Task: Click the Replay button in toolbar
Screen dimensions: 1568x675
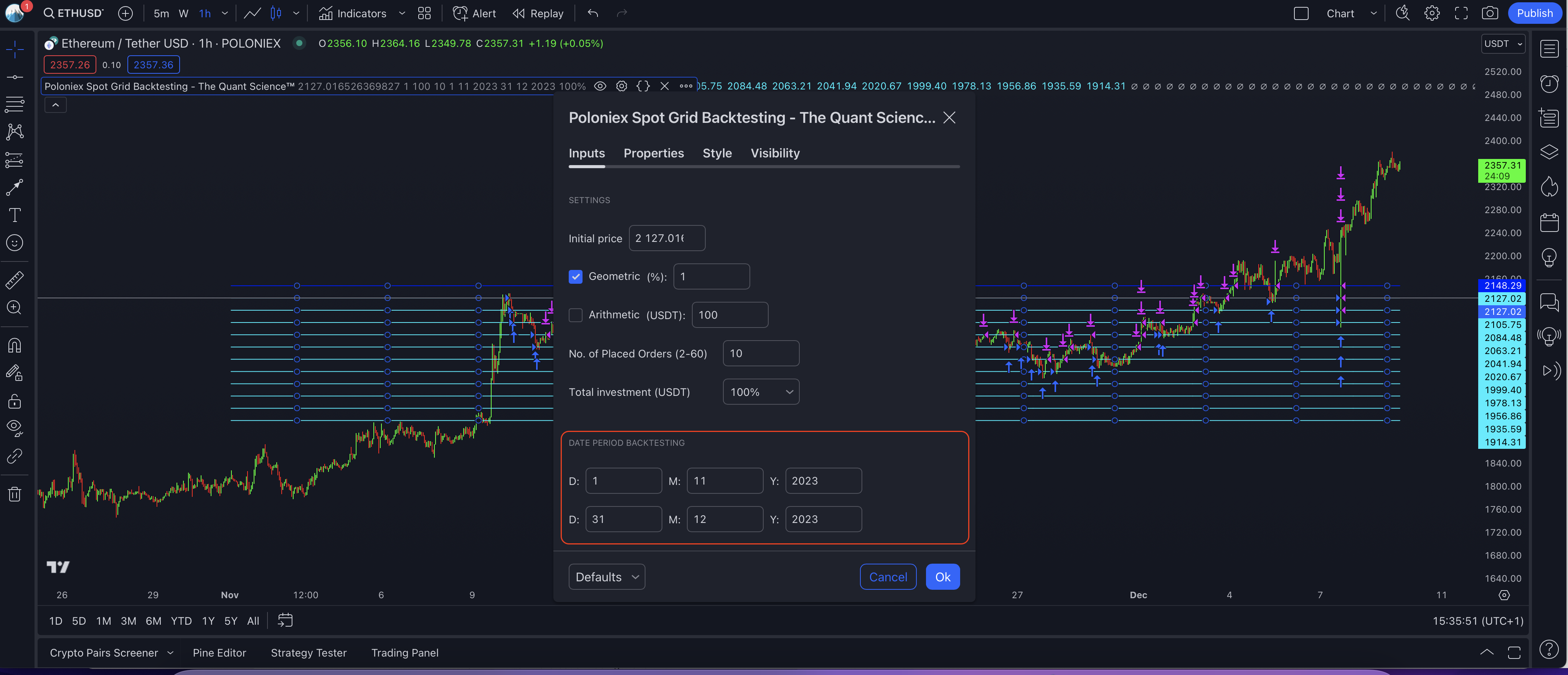Action: 538,13
